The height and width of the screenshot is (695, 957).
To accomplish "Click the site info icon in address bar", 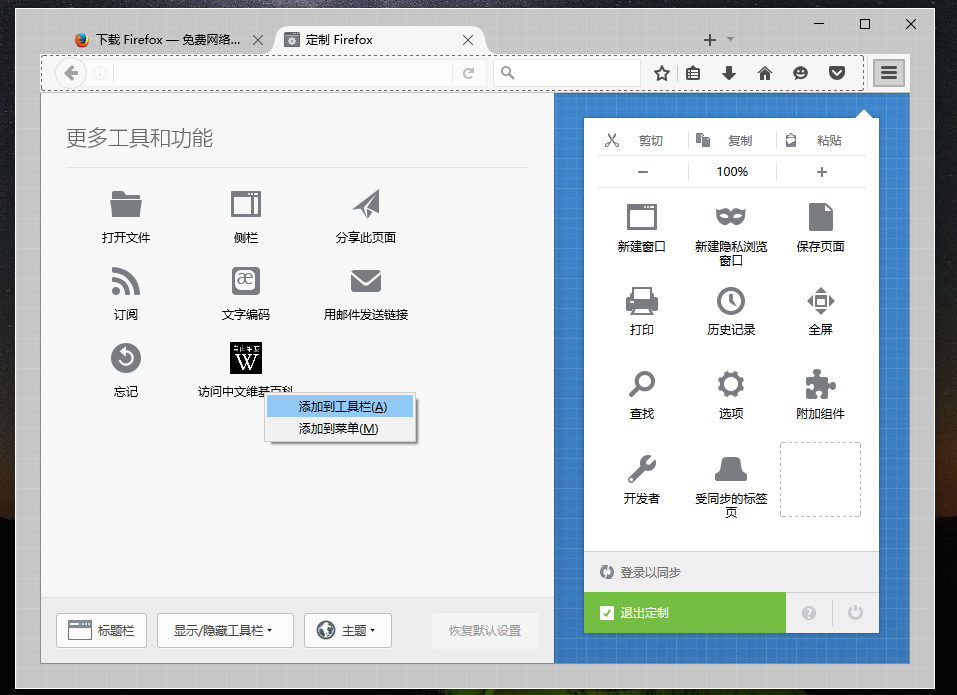I will pos(100,74).
